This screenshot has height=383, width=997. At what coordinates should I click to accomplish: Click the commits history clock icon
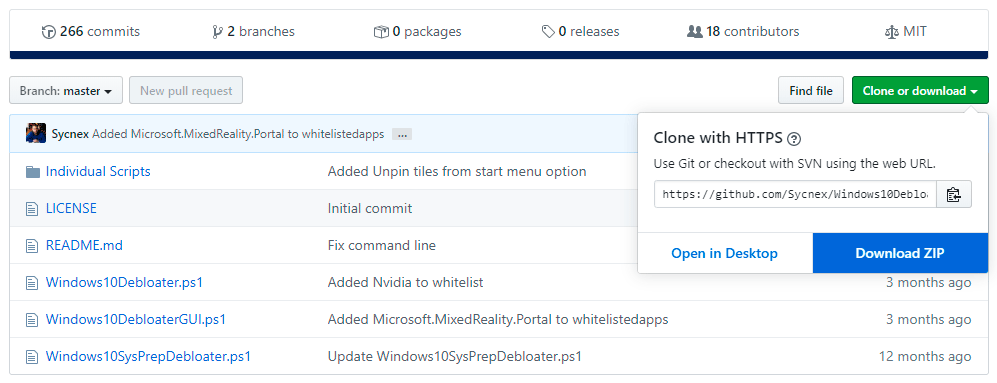[x=48, y=32]
